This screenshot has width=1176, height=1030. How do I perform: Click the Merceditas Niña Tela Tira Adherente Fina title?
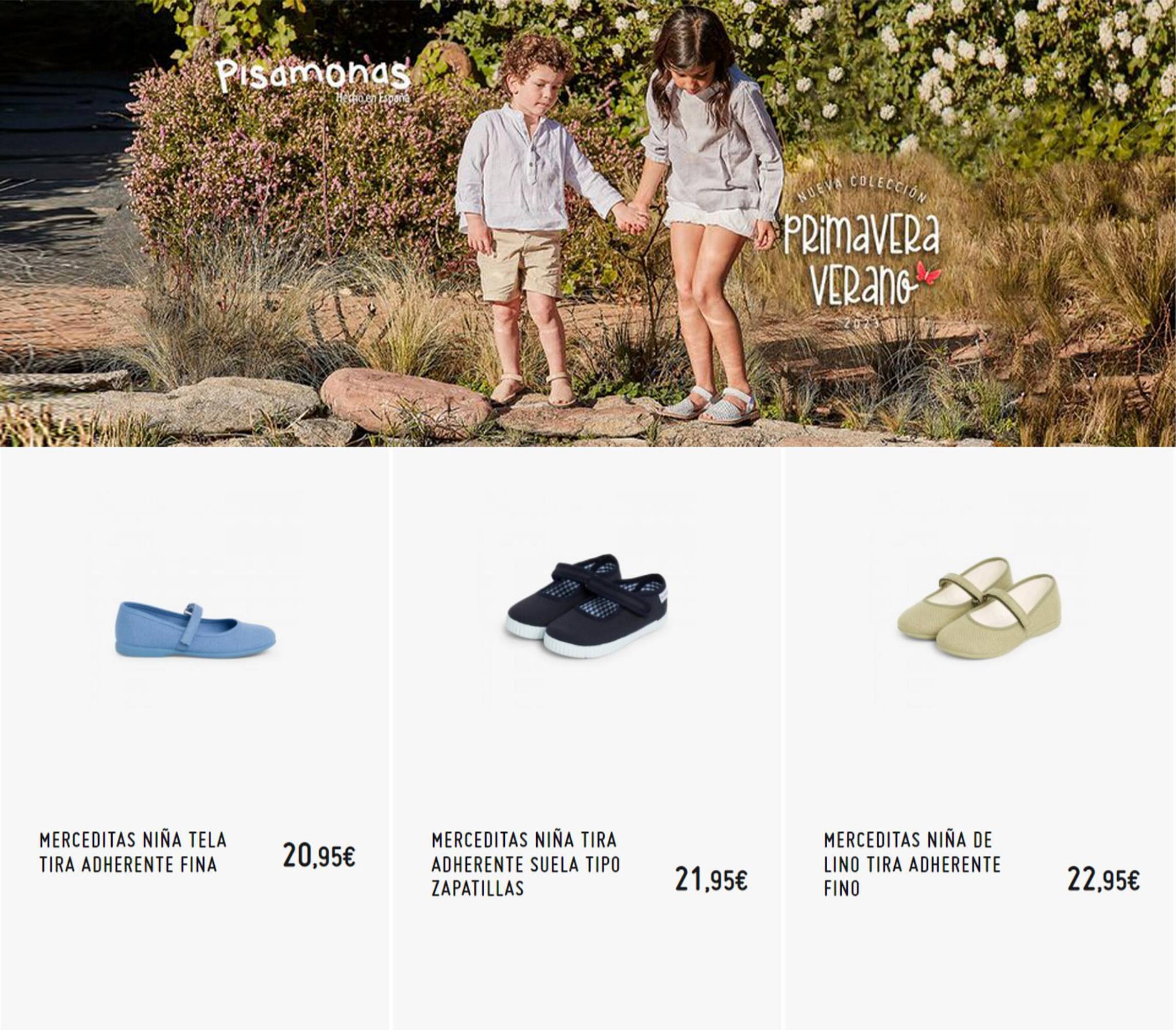[x=133, y=852]
